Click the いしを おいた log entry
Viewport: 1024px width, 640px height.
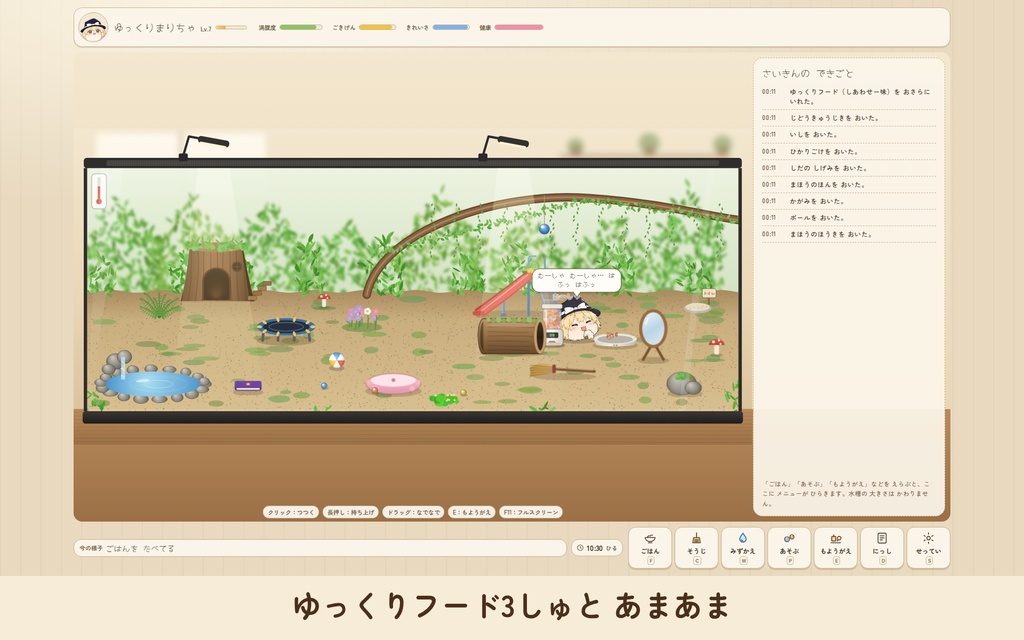(848, 135)
